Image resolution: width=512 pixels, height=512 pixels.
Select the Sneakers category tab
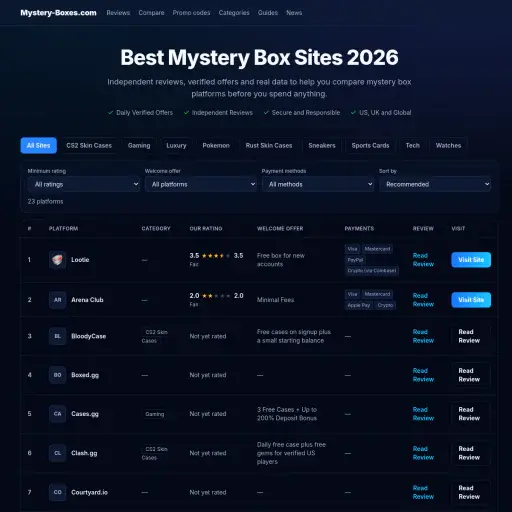322,145
